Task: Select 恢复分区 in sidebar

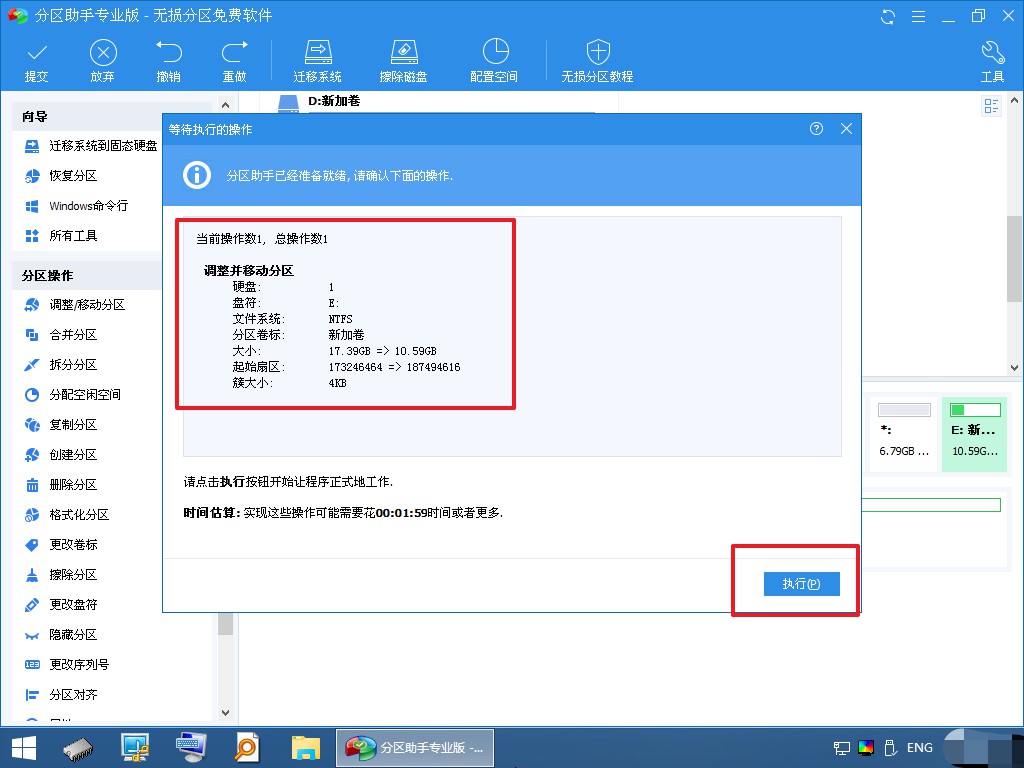Action: [61, 176]
